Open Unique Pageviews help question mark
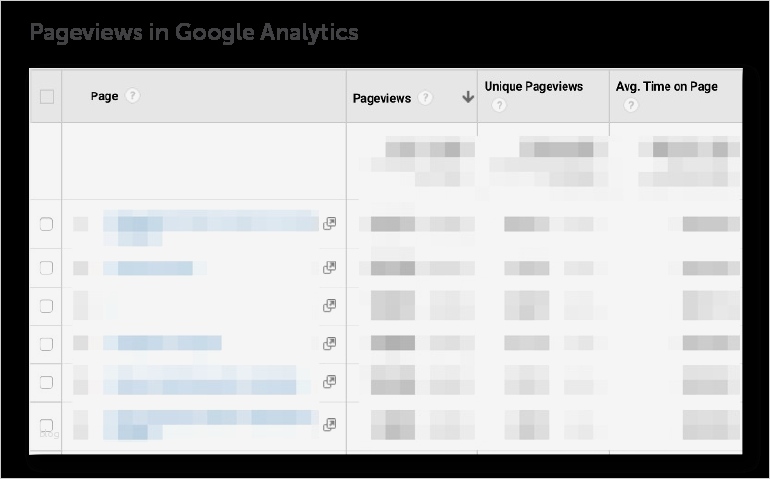The image size is (770, 479). [x=499, y=105]
